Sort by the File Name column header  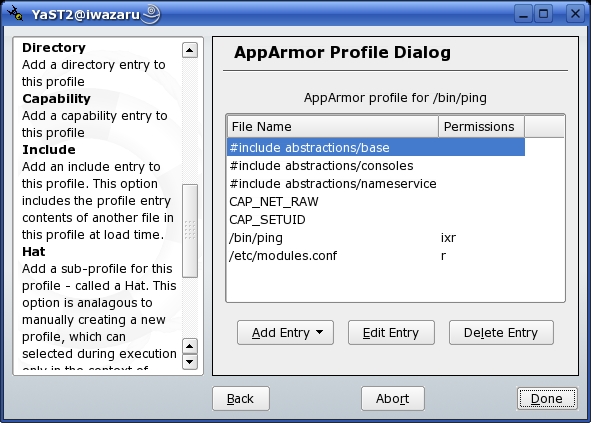click(333, 127)
